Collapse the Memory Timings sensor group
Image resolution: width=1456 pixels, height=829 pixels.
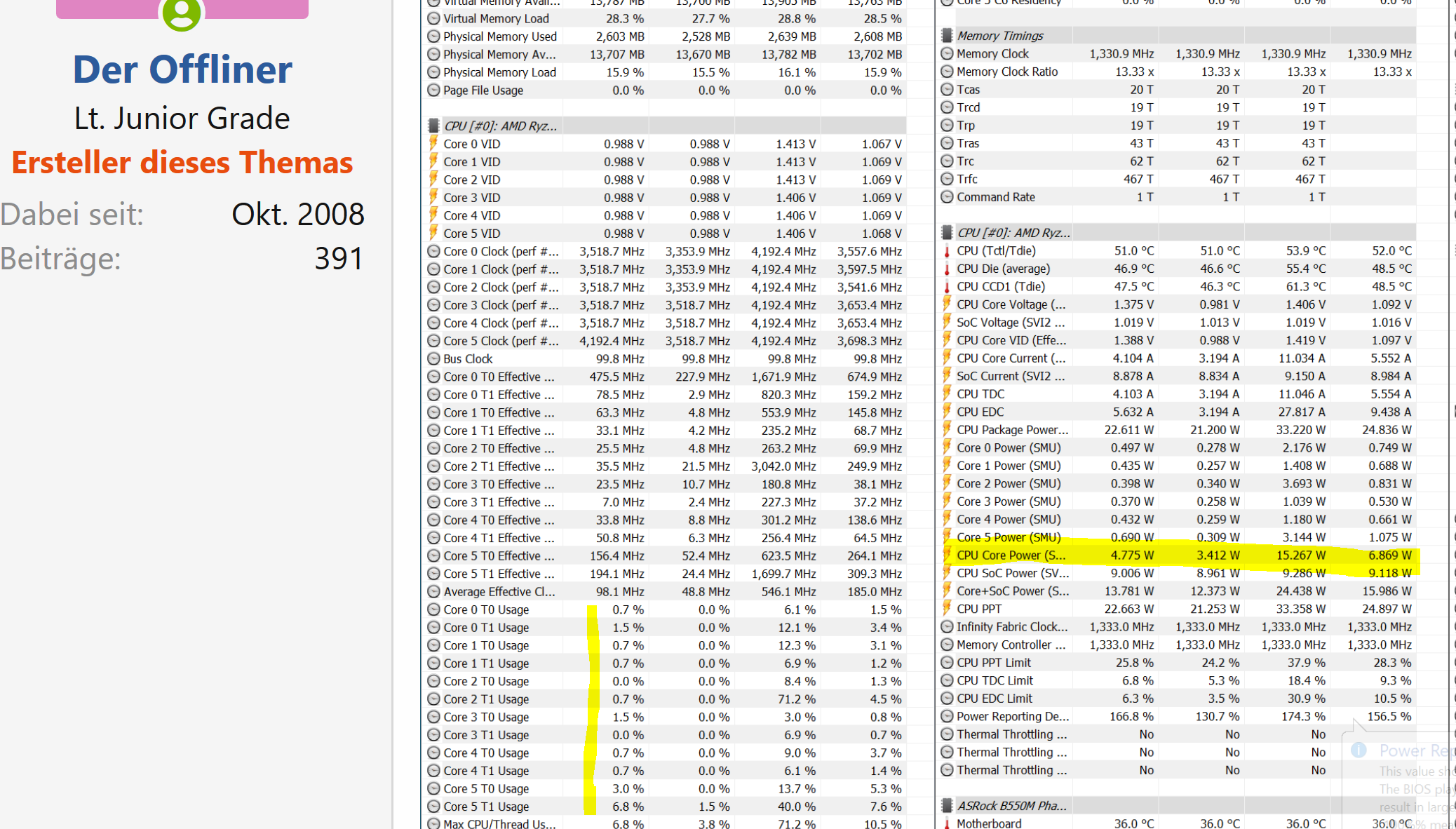click(1000, 36)
